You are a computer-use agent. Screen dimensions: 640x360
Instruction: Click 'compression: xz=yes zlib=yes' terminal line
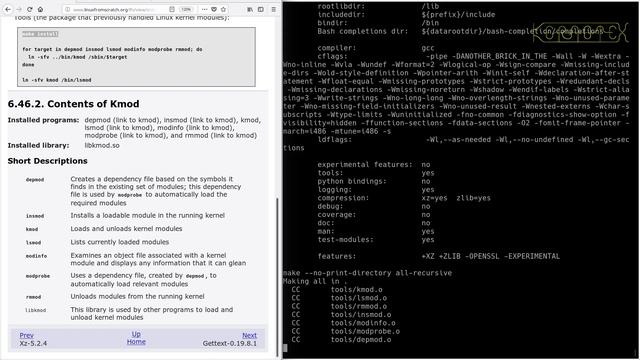coord(404,198)
